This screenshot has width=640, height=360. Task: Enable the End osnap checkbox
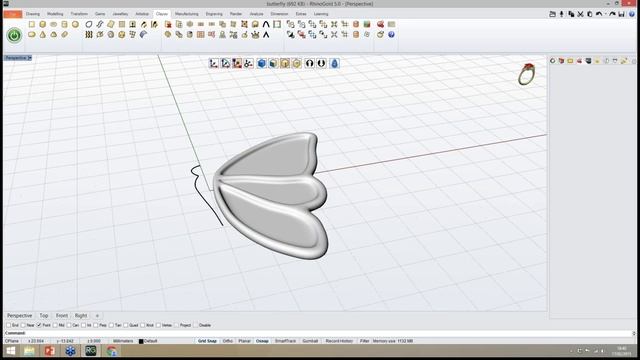click(x=8, y=325)
